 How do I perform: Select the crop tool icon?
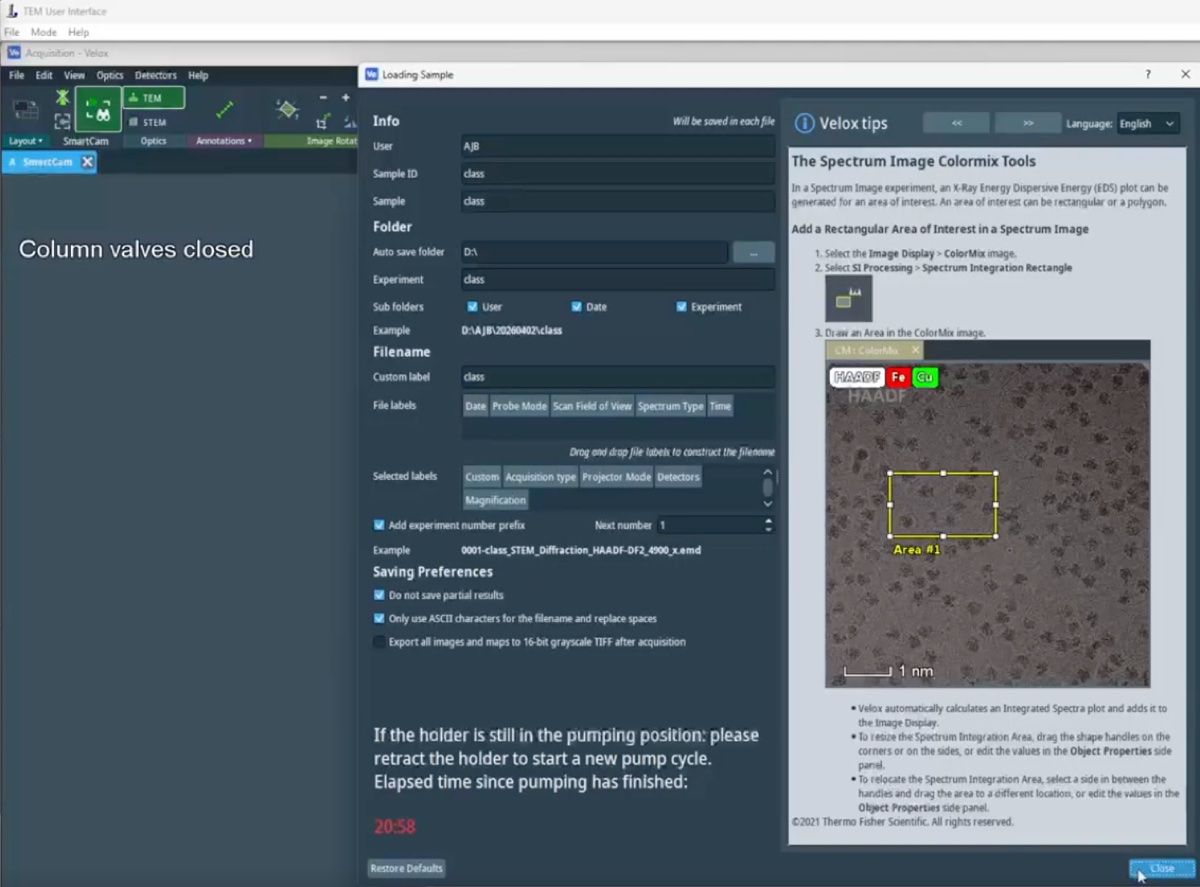coord(323,122)
